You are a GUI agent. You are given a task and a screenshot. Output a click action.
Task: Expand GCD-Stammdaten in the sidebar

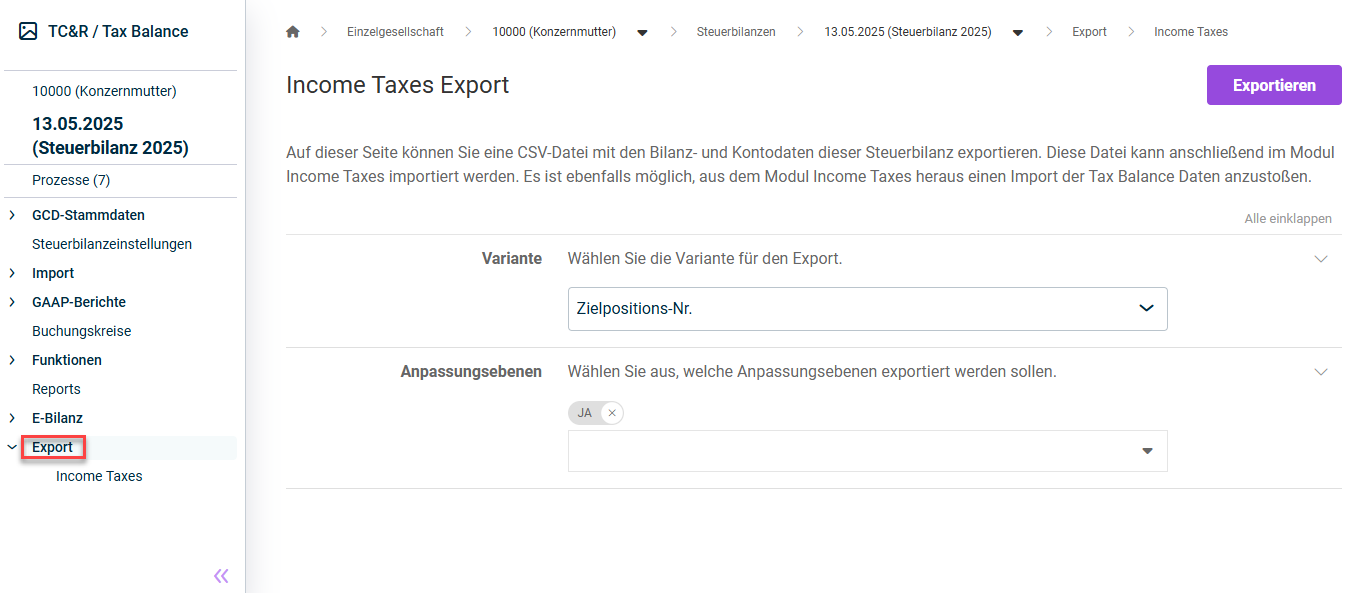coord(12,215)
